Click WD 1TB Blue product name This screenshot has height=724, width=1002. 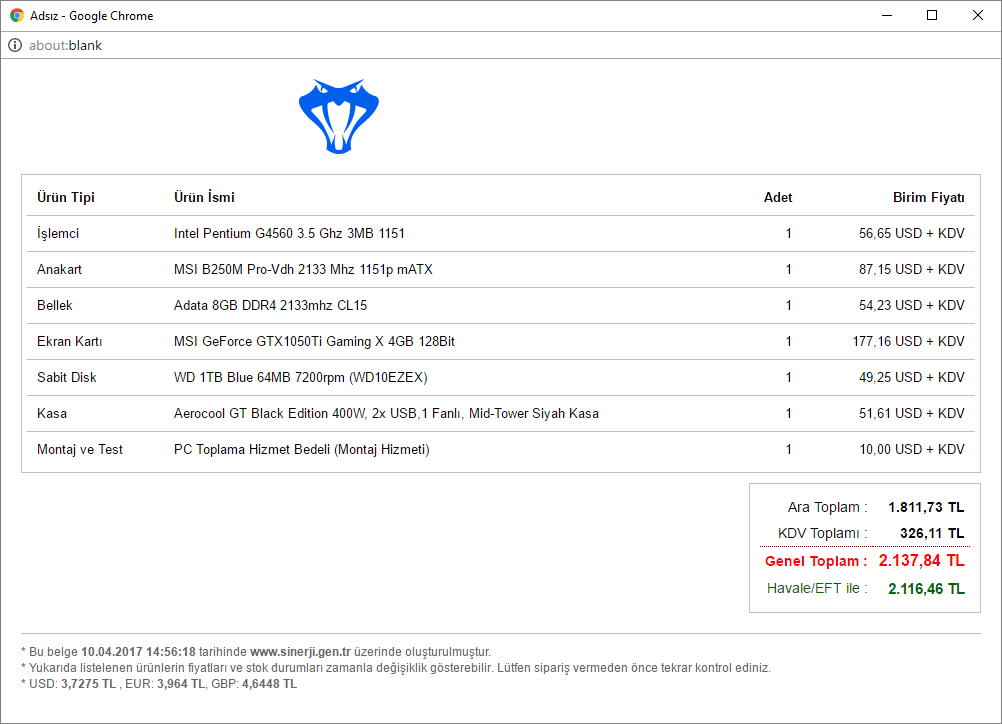click(300, 377)
